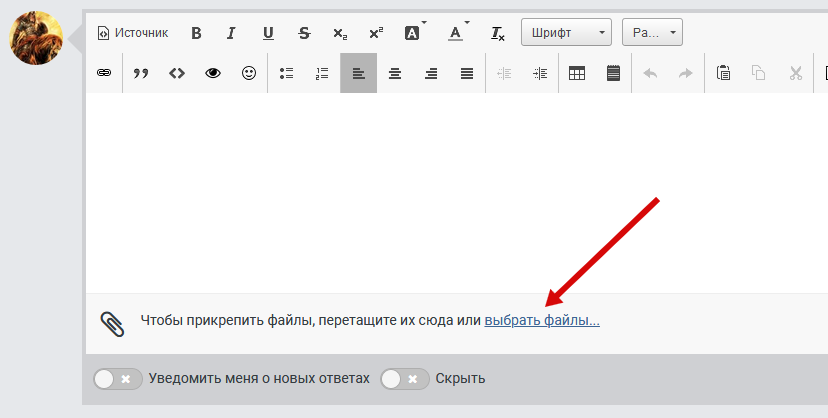Toggle bold text formatting
This screenshot has height=418, width=828.
tap(196, 33)
